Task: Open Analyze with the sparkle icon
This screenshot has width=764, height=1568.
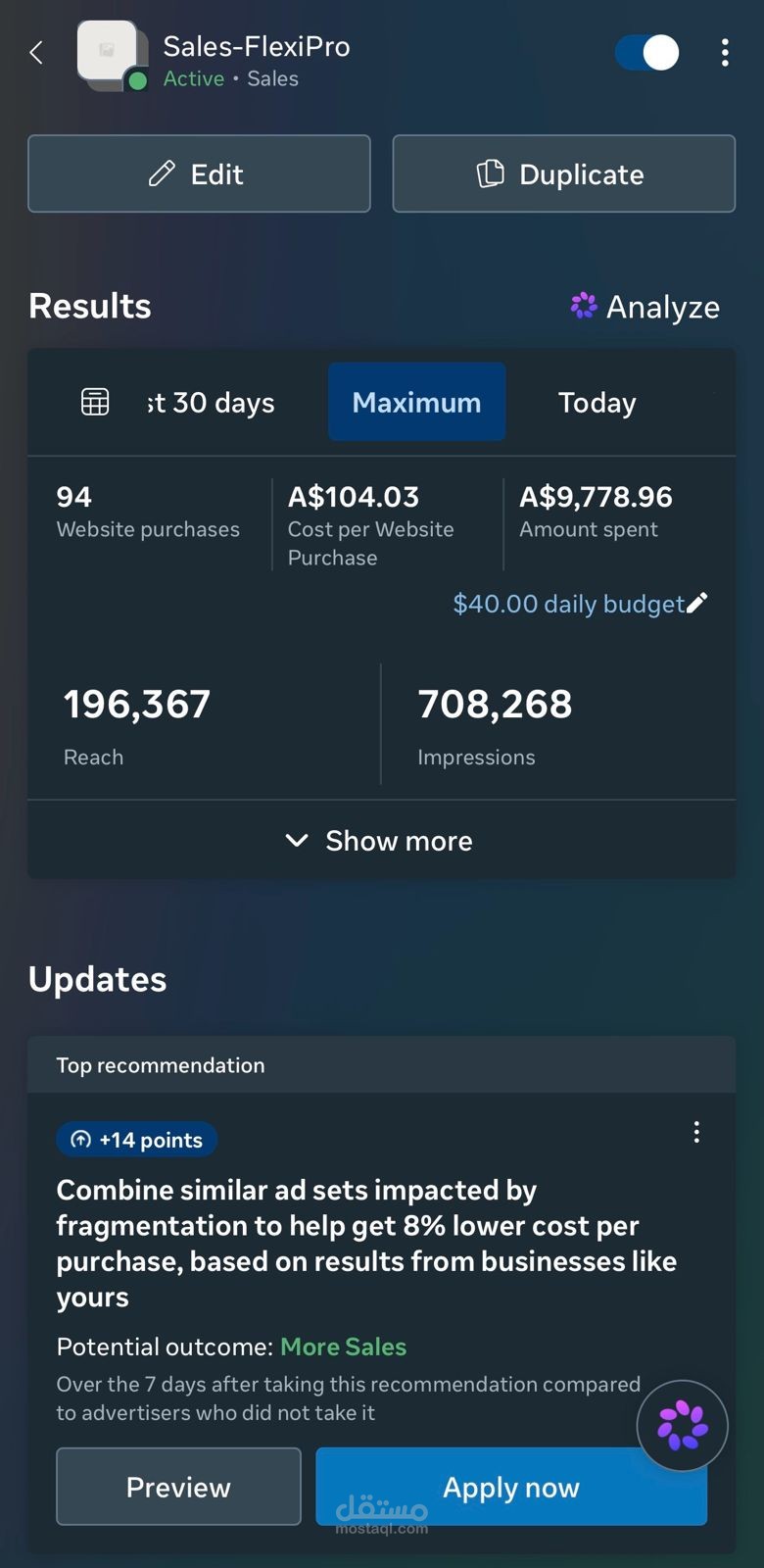Action: [645, 307]
